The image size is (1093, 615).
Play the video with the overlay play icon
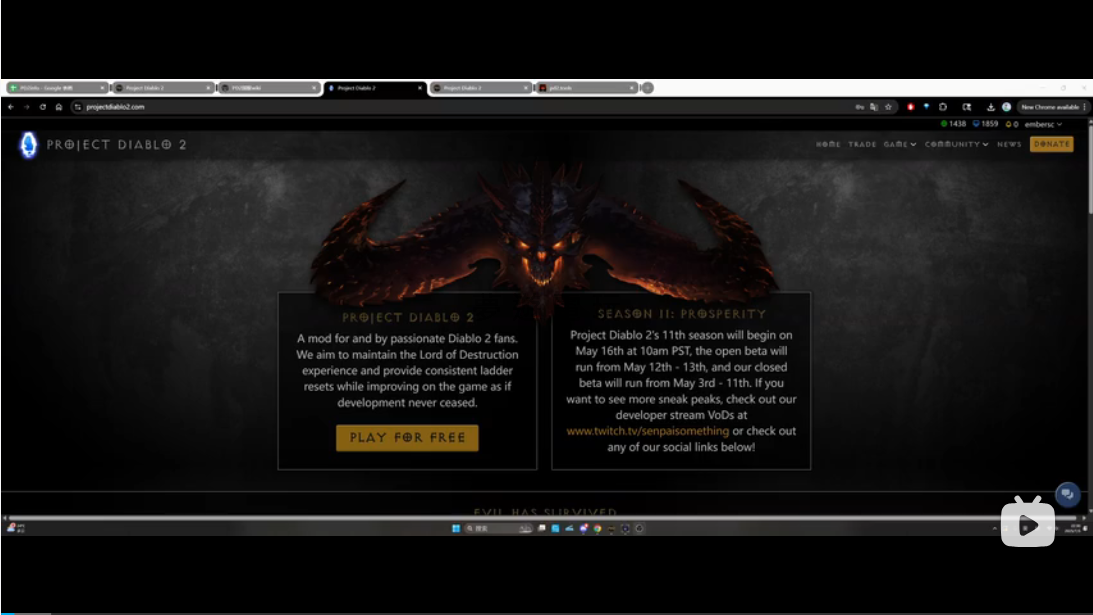(1027, 523)
